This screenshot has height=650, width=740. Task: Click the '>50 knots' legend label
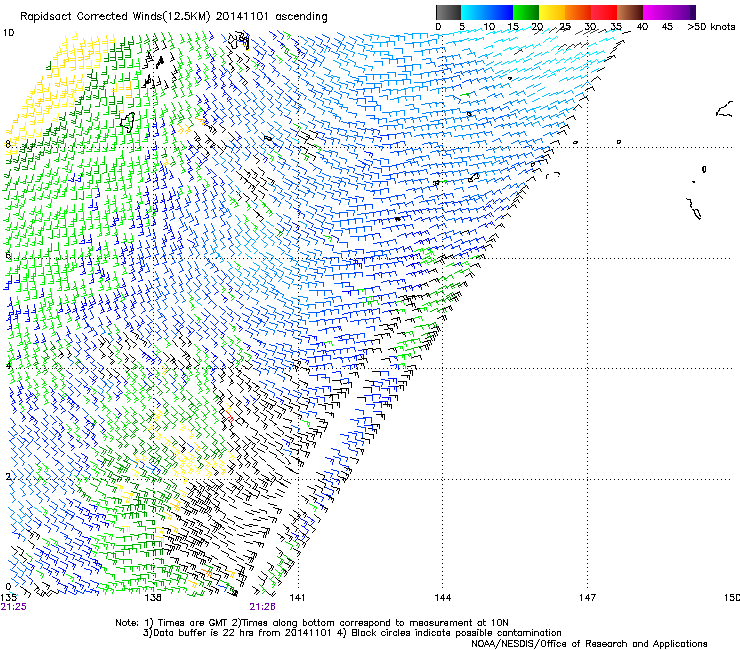coord(711,27)
